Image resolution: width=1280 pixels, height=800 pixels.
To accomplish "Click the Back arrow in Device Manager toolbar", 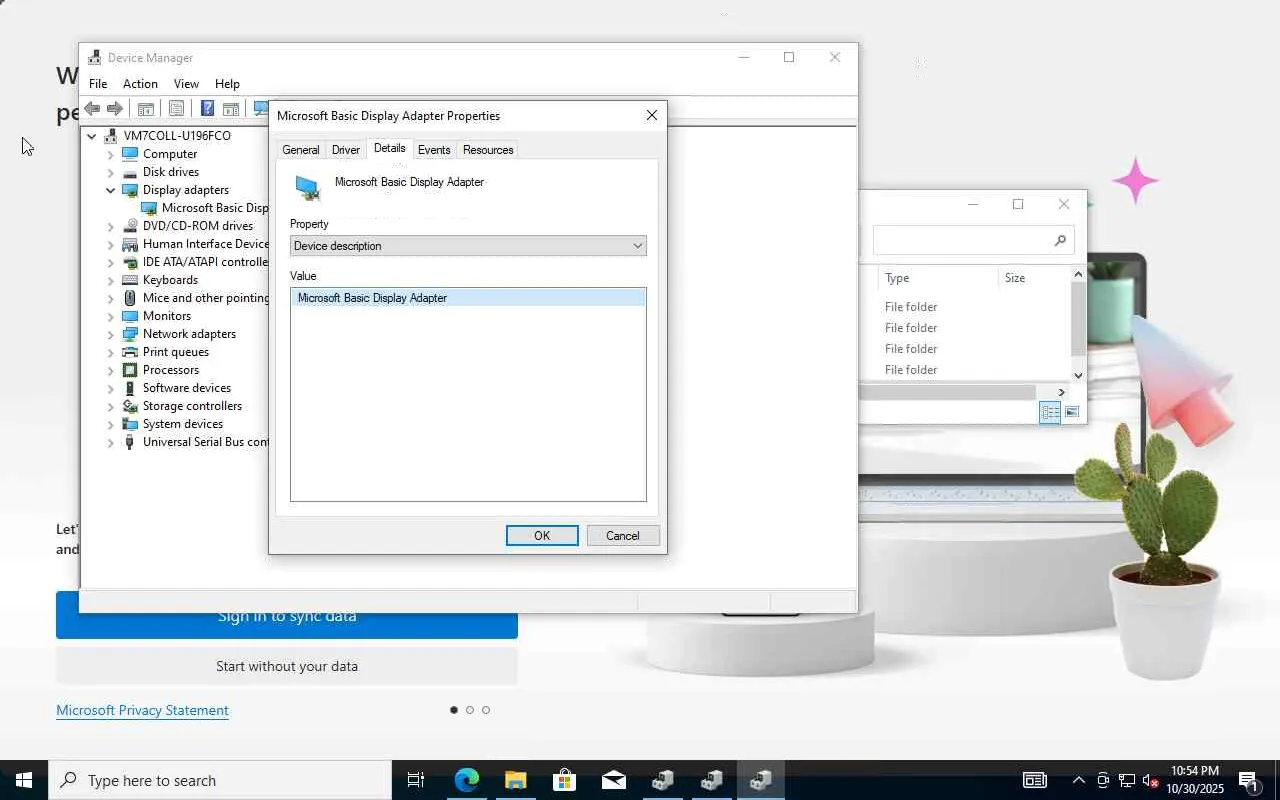I will tap(92, 109).
